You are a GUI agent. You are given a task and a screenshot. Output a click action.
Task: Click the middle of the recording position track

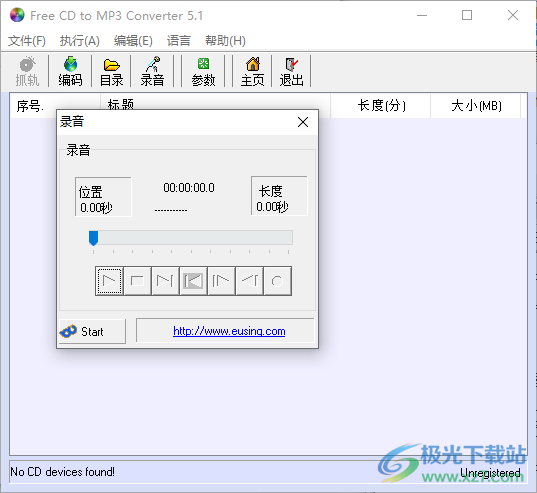click(191, 238)
